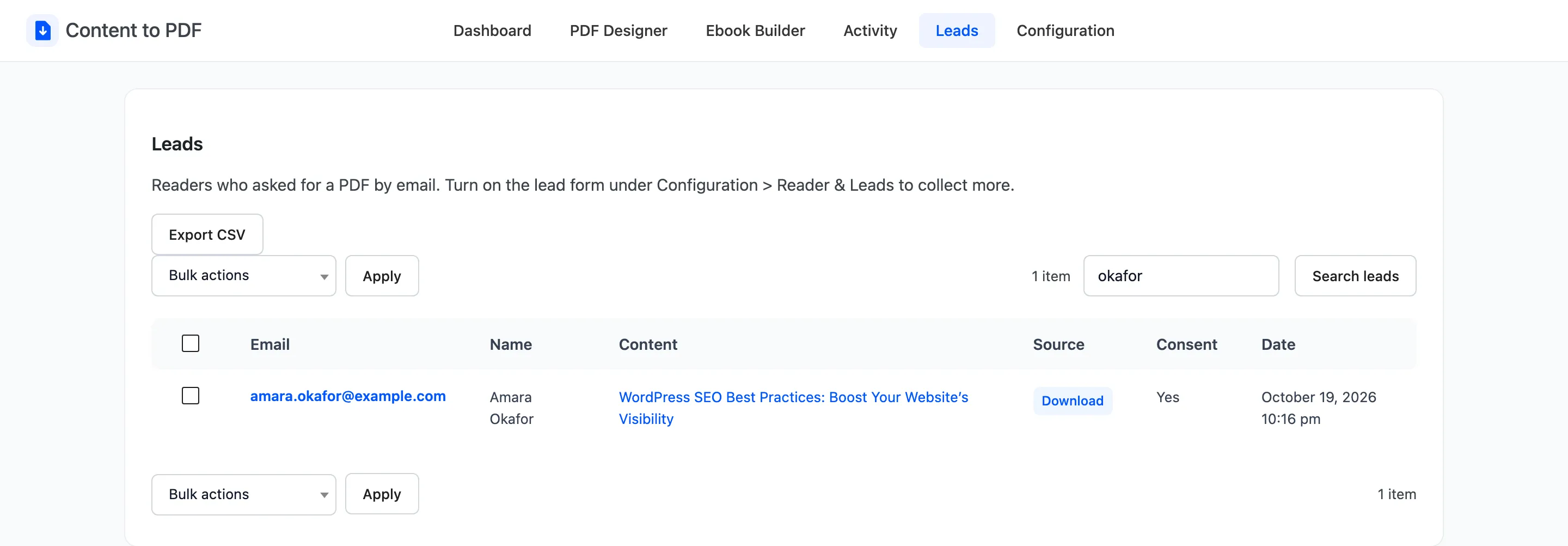1568x546 pixels.
Task: Click the Yes consent value
Action: (x=1167, y=397)
